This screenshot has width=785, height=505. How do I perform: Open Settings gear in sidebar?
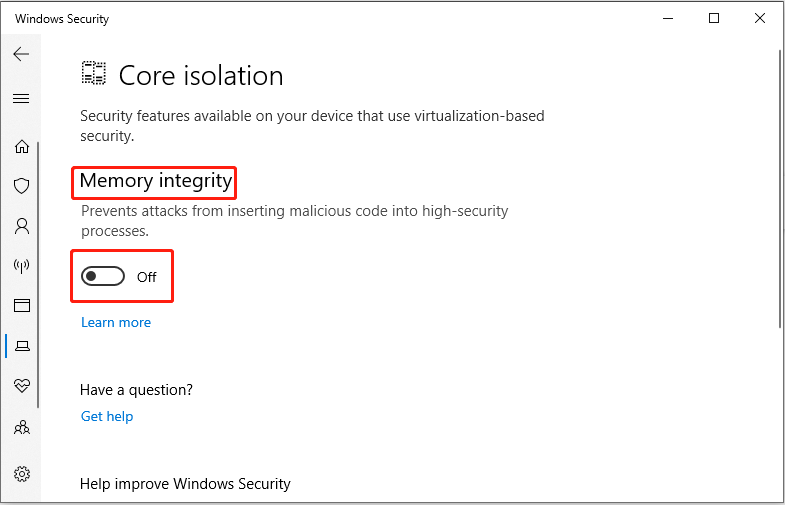[21, 473]
